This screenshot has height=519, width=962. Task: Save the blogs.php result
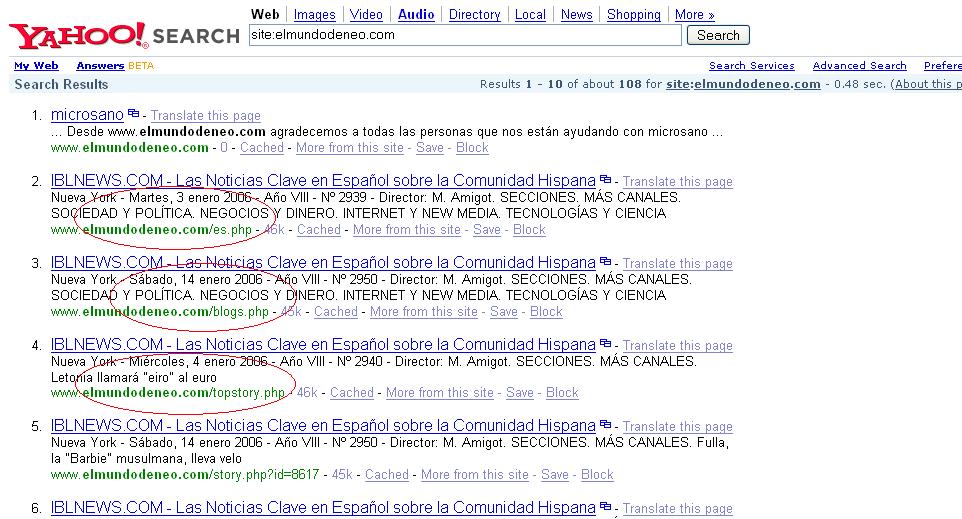point(504,312)
